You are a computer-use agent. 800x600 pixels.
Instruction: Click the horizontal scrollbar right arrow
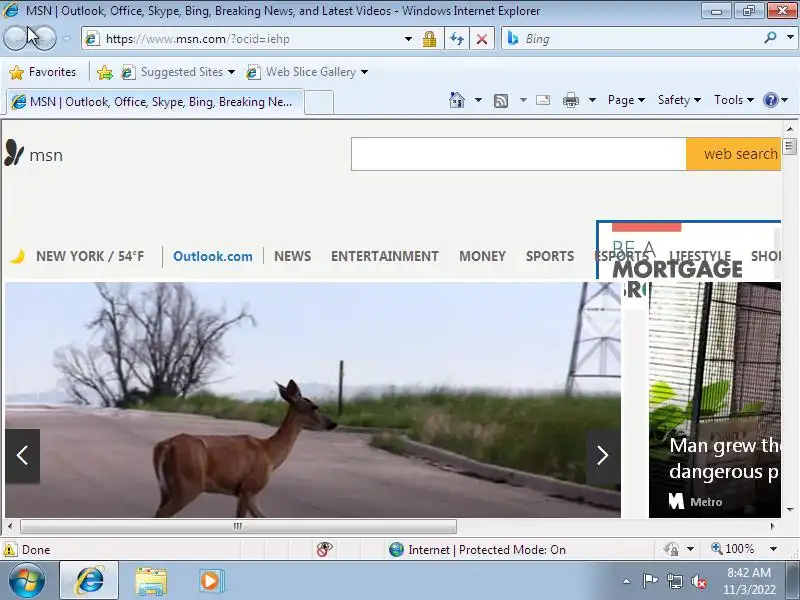pos(773,526)
